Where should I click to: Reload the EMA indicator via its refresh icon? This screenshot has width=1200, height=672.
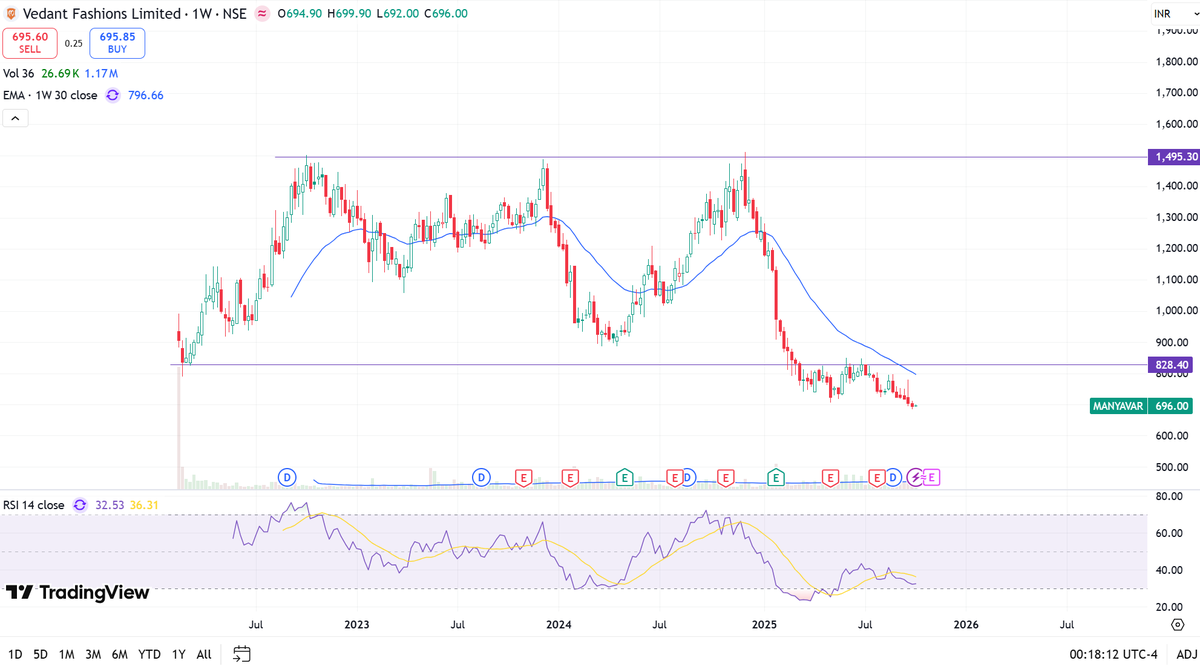tap(112, 95)
